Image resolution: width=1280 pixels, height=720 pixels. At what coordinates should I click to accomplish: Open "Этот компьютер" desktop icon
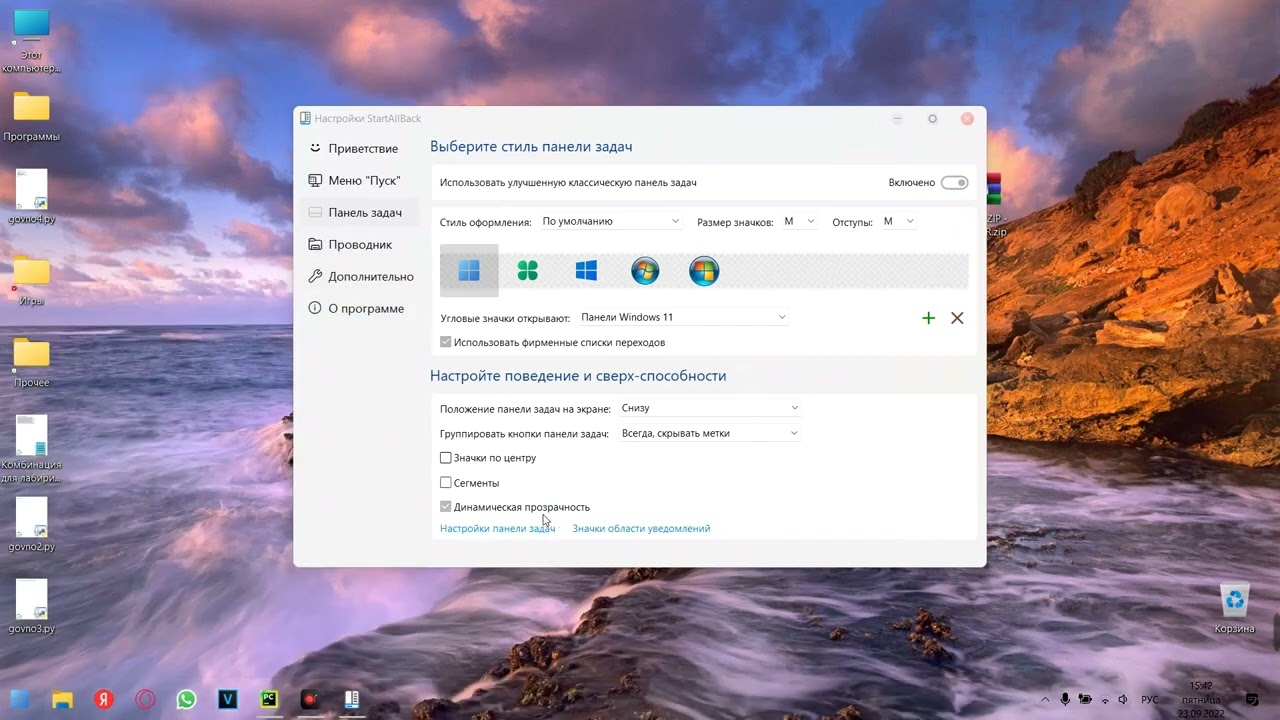(x=31, y=42)
